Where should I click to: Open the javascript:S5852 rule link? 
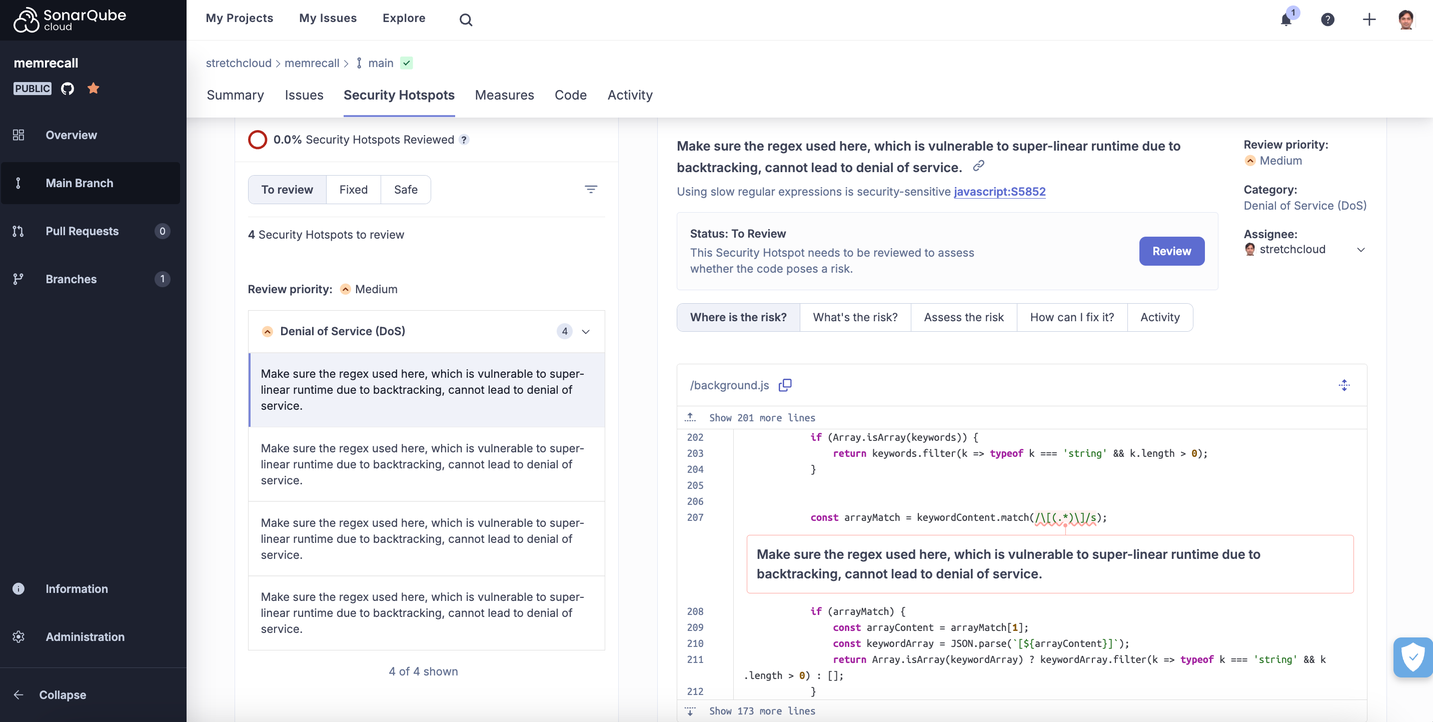(999, 191)
